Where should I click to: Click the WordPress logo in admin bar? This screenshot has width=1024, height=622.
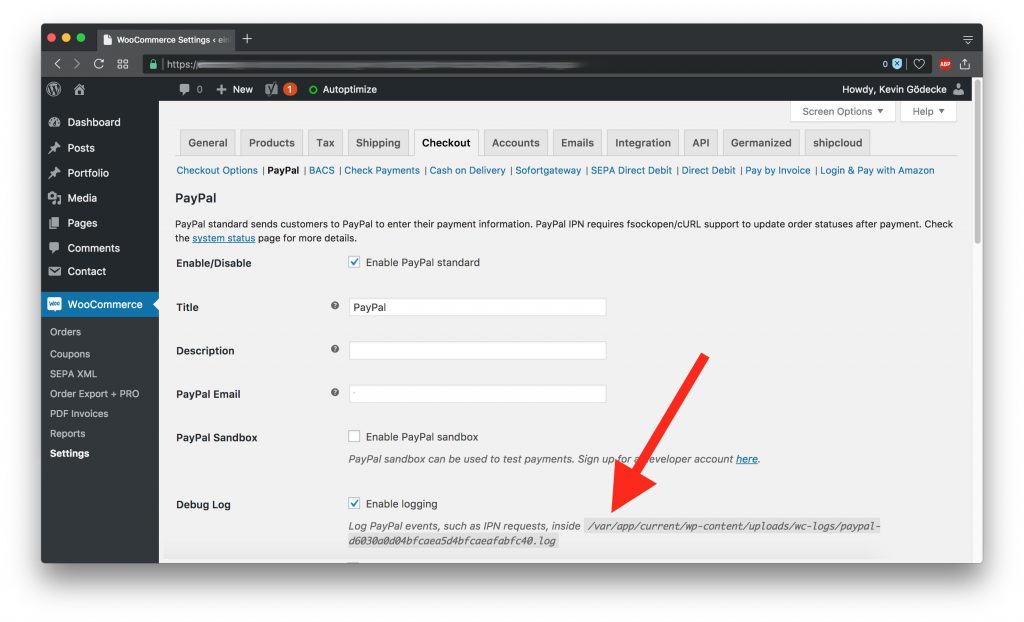[54, 90]
